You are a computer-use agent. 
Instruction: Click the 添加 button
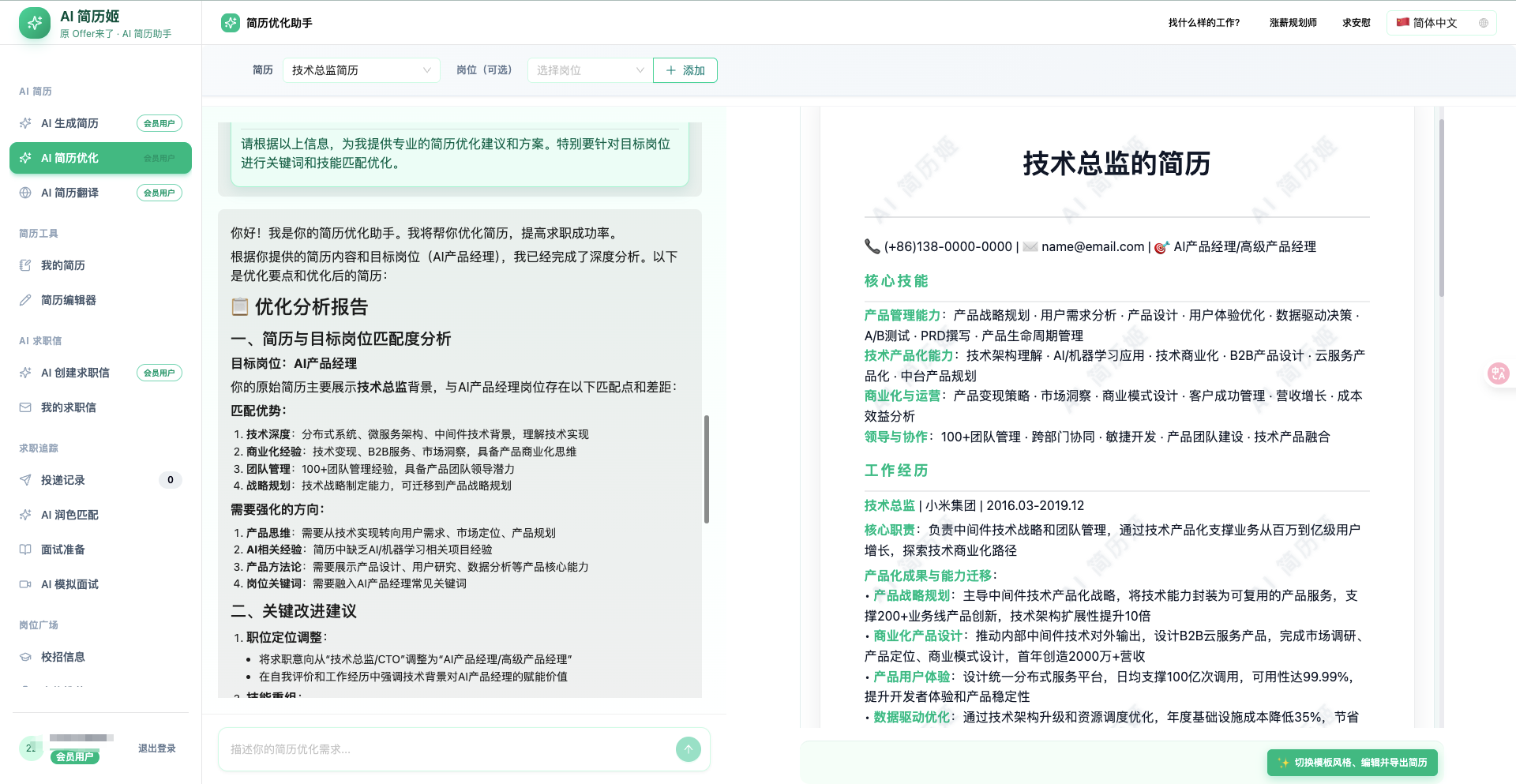pos(685,70)
